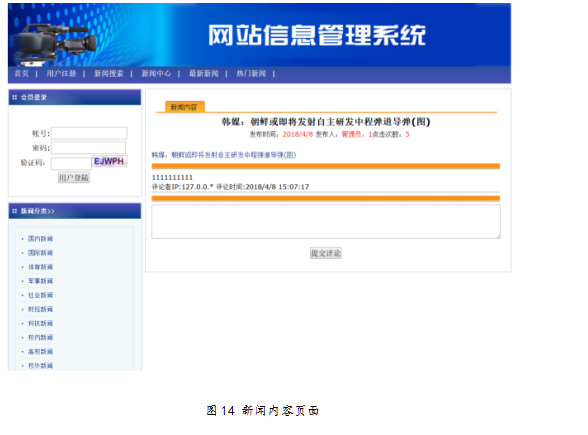Open 军事新闻 category link

click(40, 281)
